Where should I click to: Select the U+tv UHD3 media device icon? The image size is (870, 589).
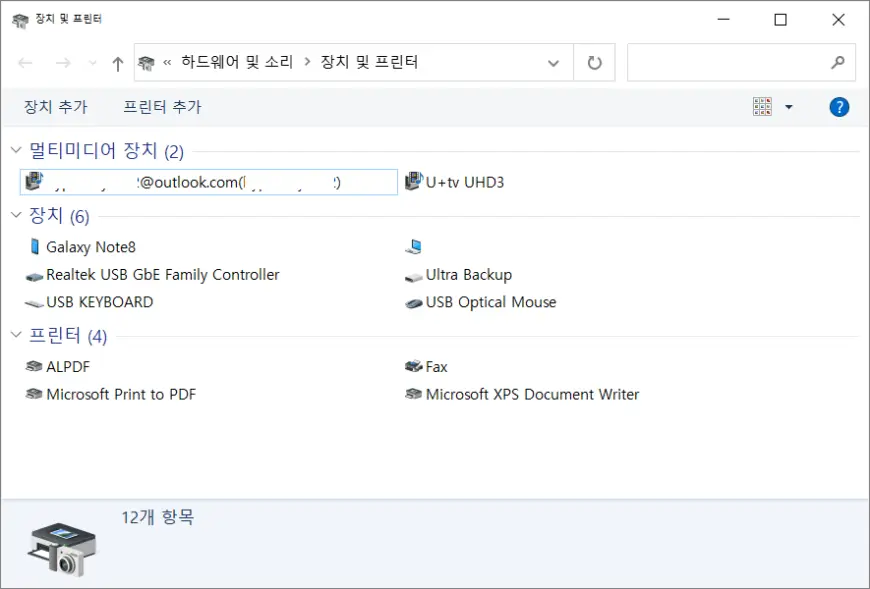[x=414, y=182]
